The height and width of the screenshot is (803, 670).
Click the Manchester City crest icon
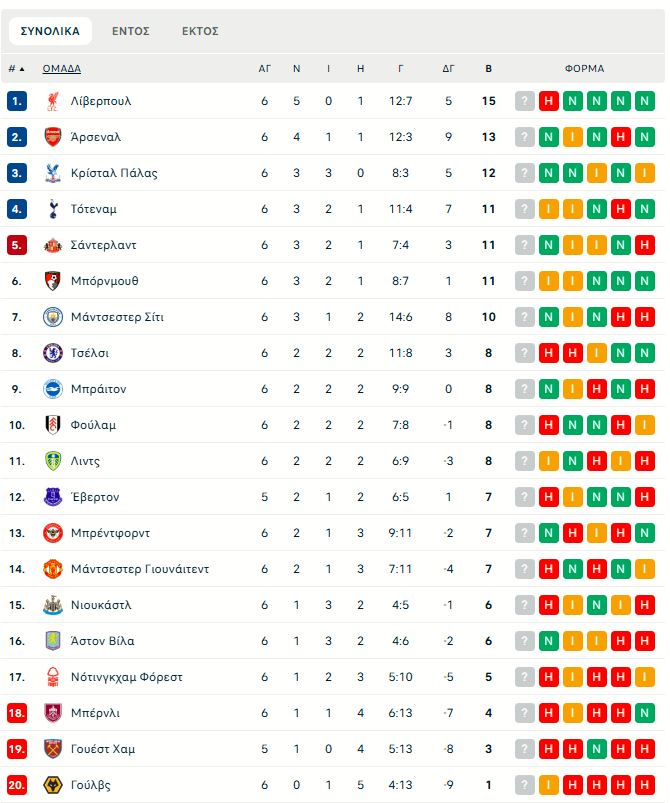pyautogui.click(x=53, y=317)
